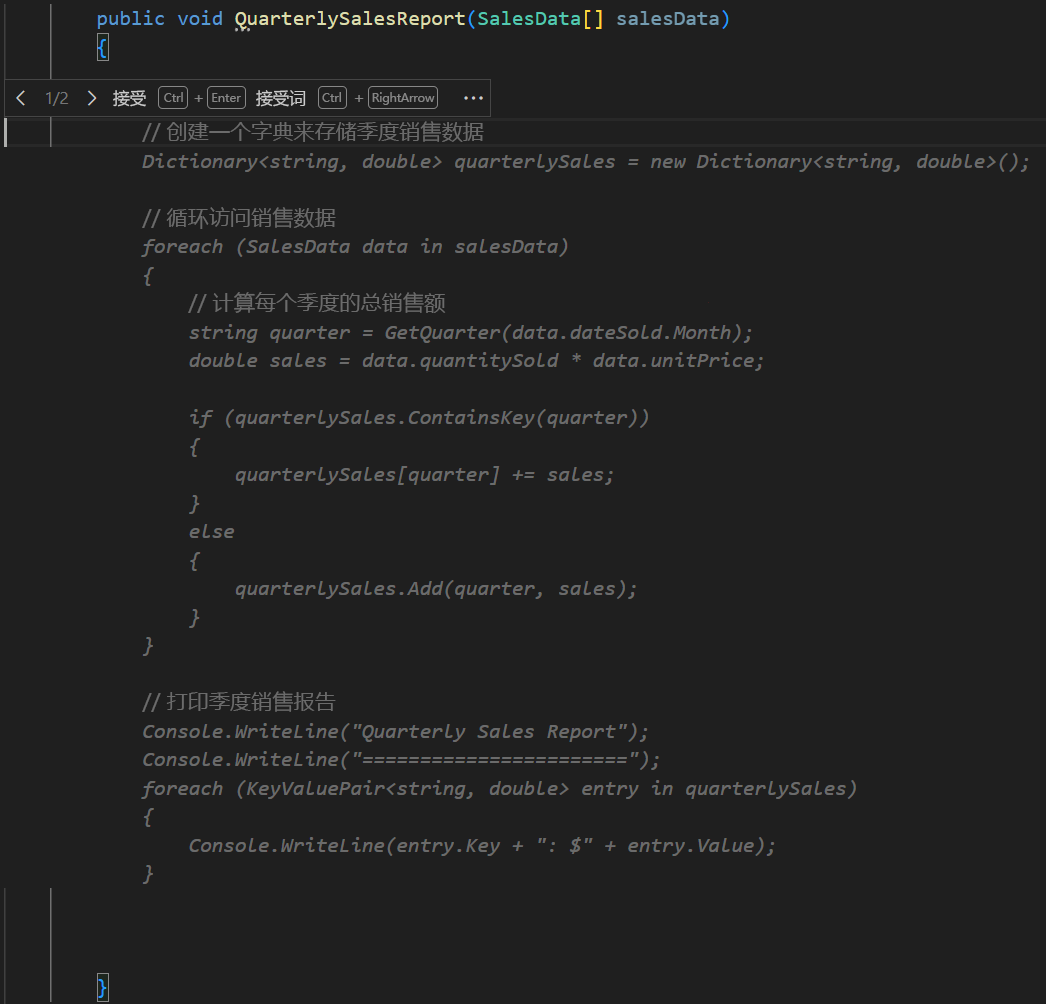Click the comment 创建一个字典来存储季度销售数据
Viewport: 1046px width, 1004px height.
[313, 132]
